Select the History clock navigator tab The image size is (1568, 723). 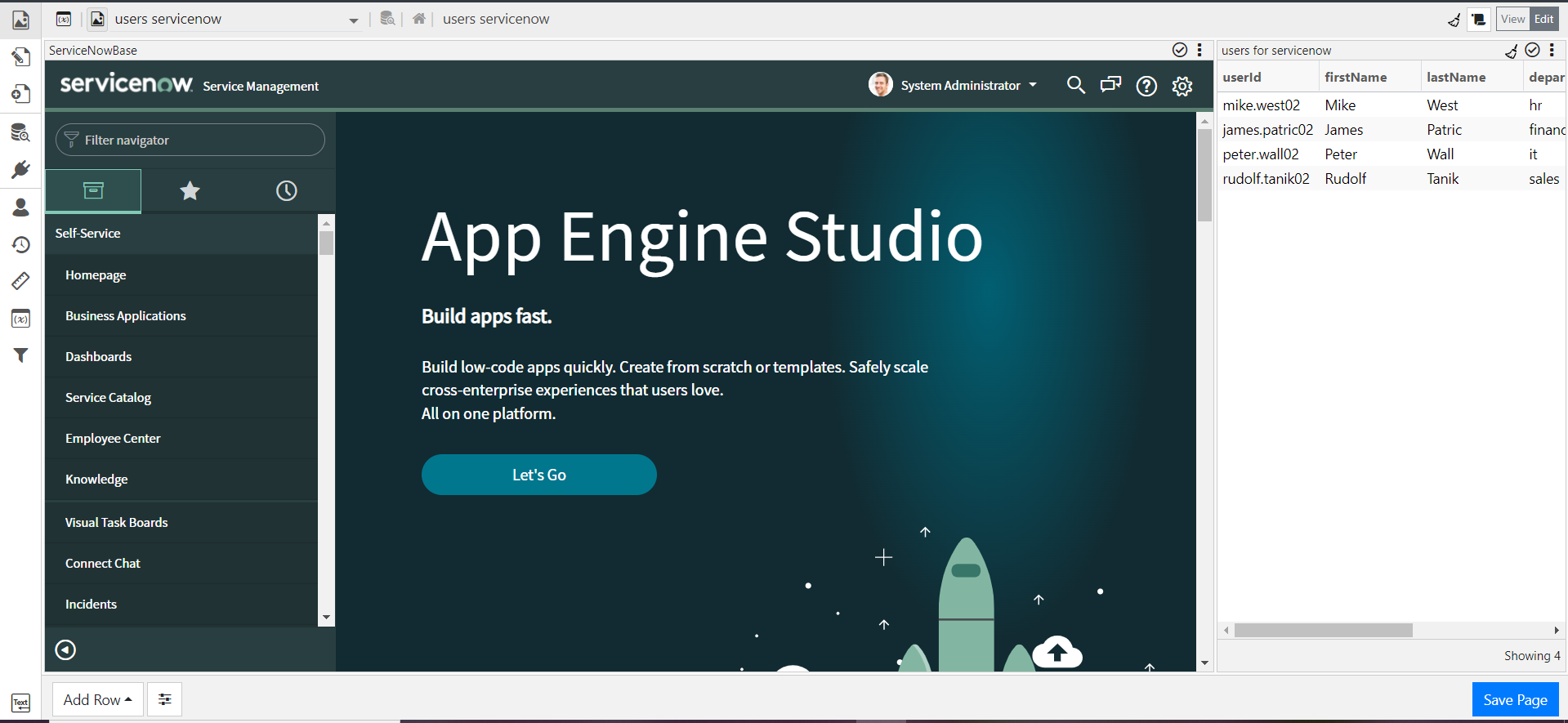(286, 191)
